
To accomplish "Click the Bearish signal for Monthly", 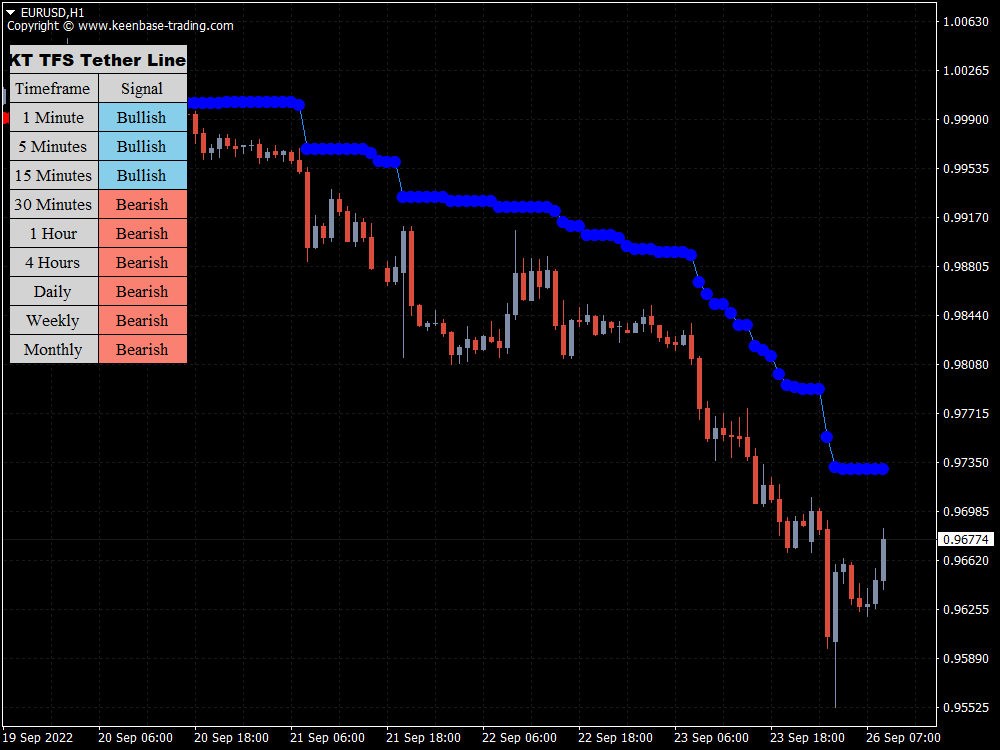I will pyautogui.click(x=143, y=349).
